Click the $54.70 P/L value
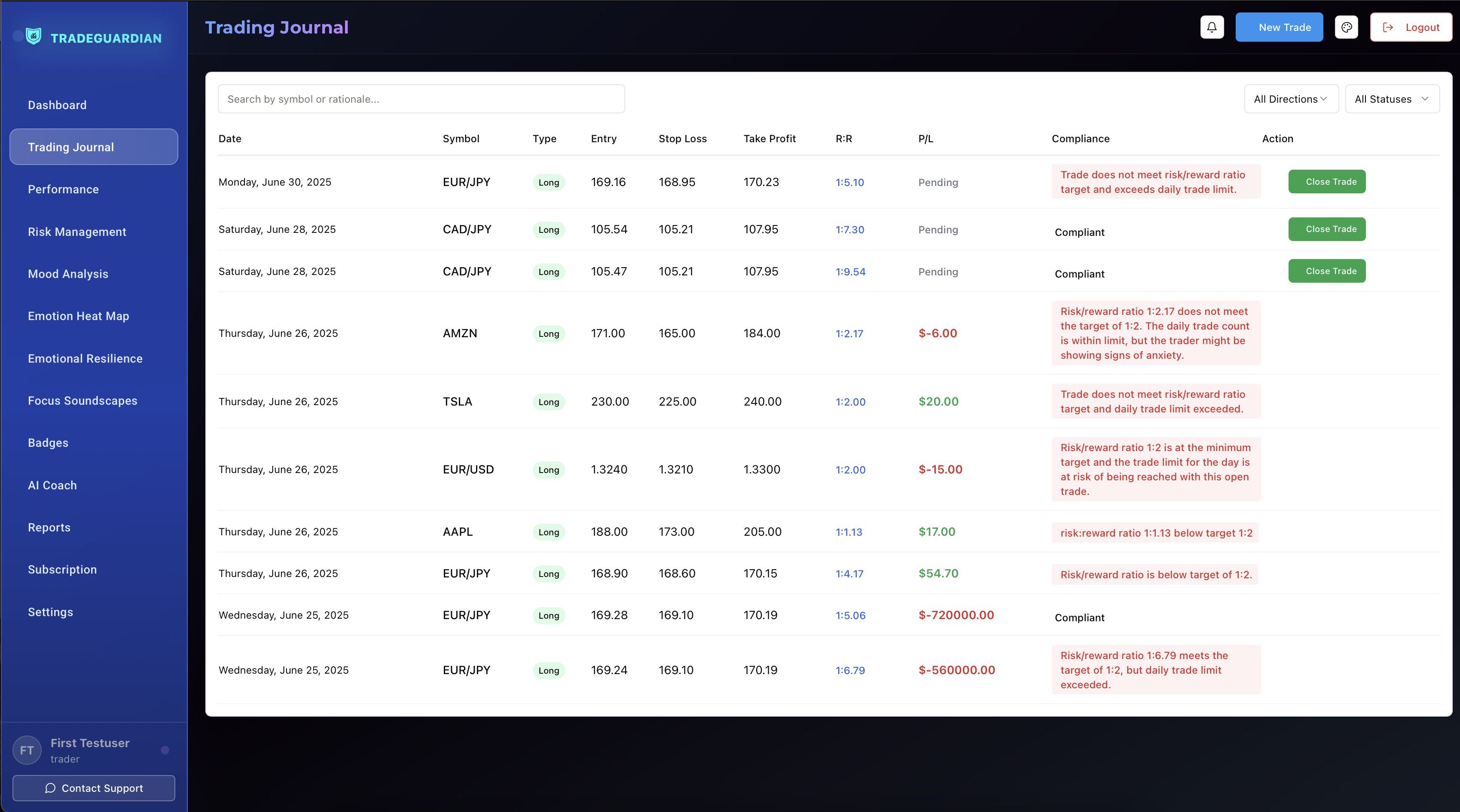The height and width of the screenshot is (812, 1460). (x=938, y=573)
